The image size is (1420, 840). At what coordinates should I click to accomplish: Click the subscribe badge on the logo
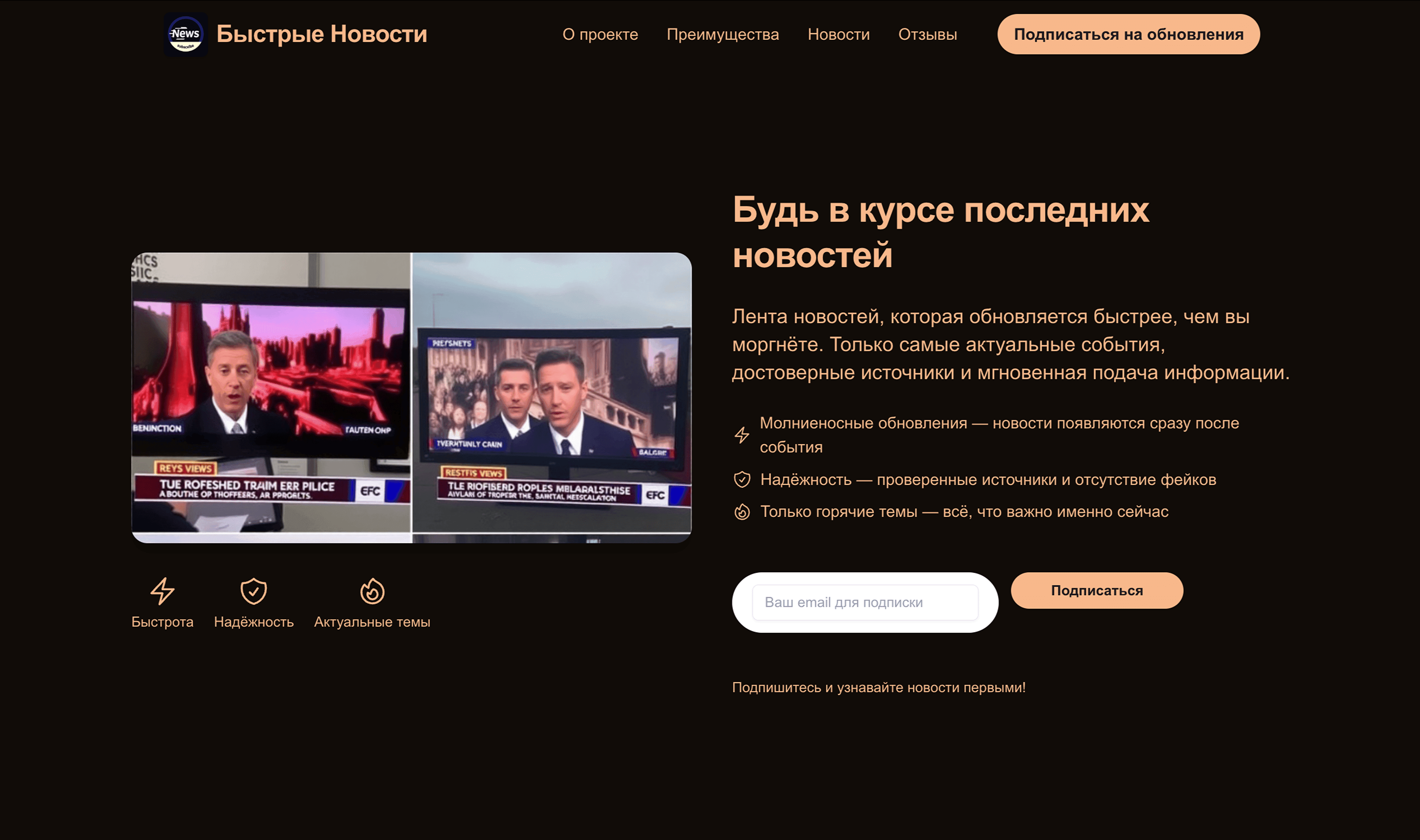click(186, 47)
